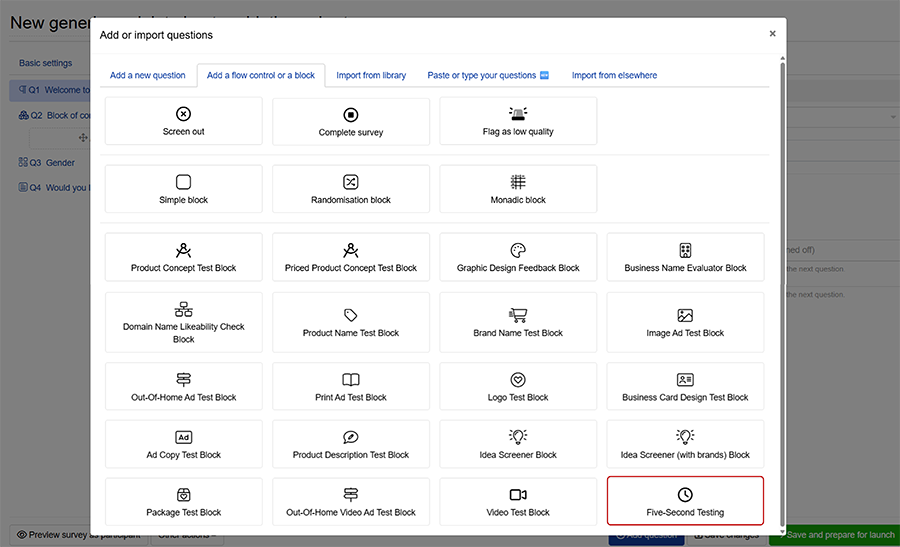The width and height of the screenshot is (900, 547).
Task: Click the Logo Test Block heart icon
Action: (518, 380)
